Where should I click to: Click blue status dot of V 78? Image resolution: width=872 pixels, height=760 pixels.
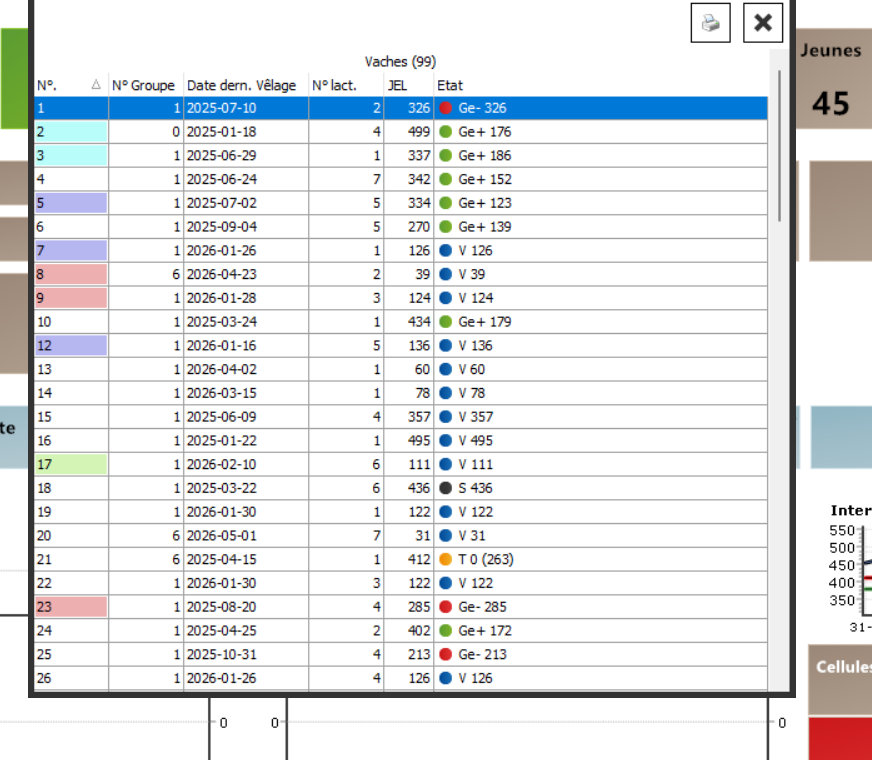[x=445, y=393]
